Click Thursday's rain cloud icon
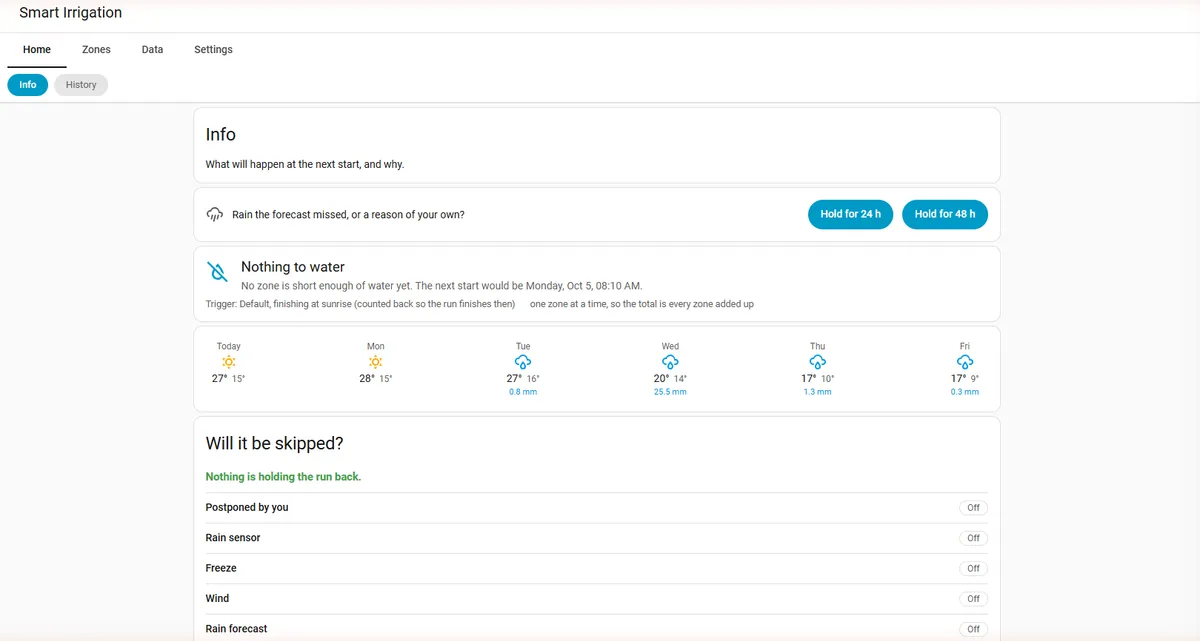Image resolution: width=1200 pixels, height=641 pixels. 817,362
